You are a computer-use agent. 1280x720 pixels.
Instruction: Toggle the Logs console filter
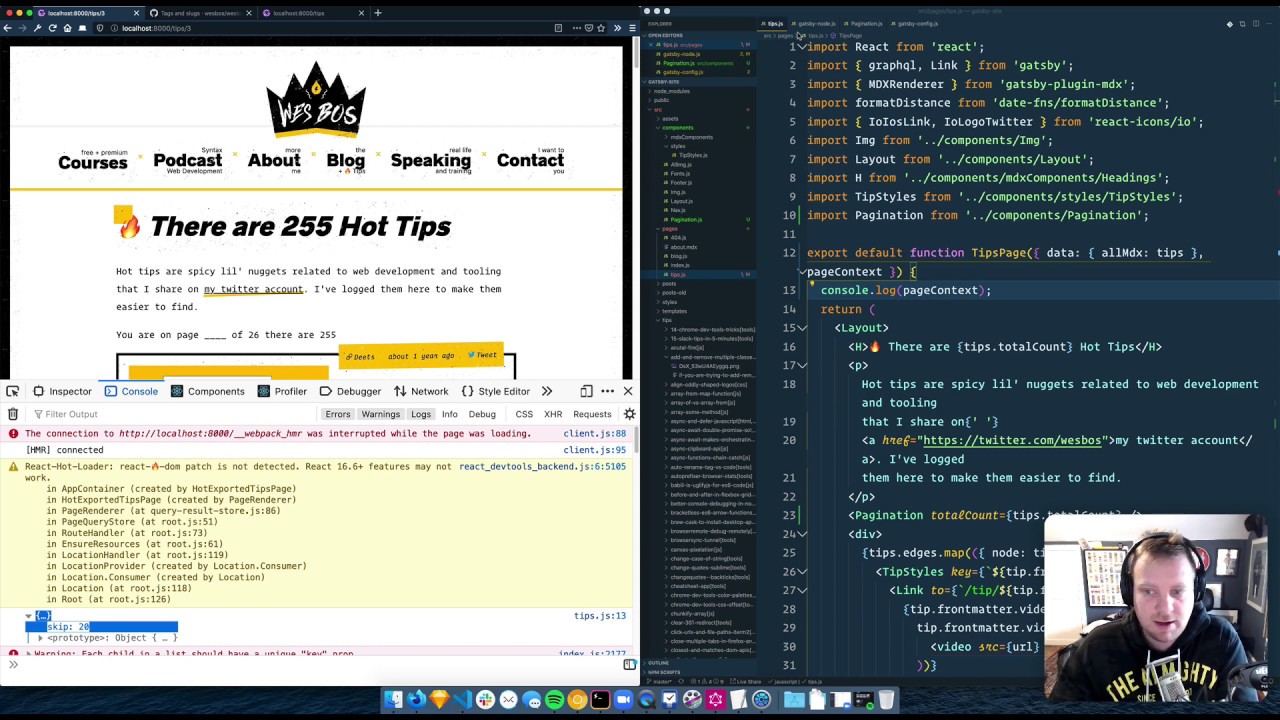click(421, 414)
